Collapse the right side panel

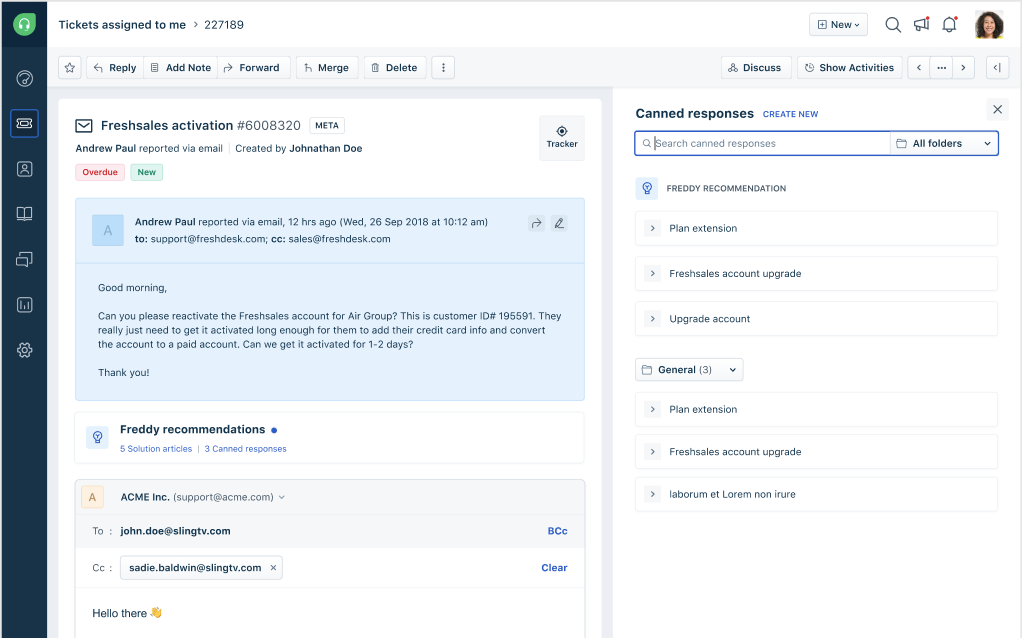pyautogui.click(x=997, y=68)
